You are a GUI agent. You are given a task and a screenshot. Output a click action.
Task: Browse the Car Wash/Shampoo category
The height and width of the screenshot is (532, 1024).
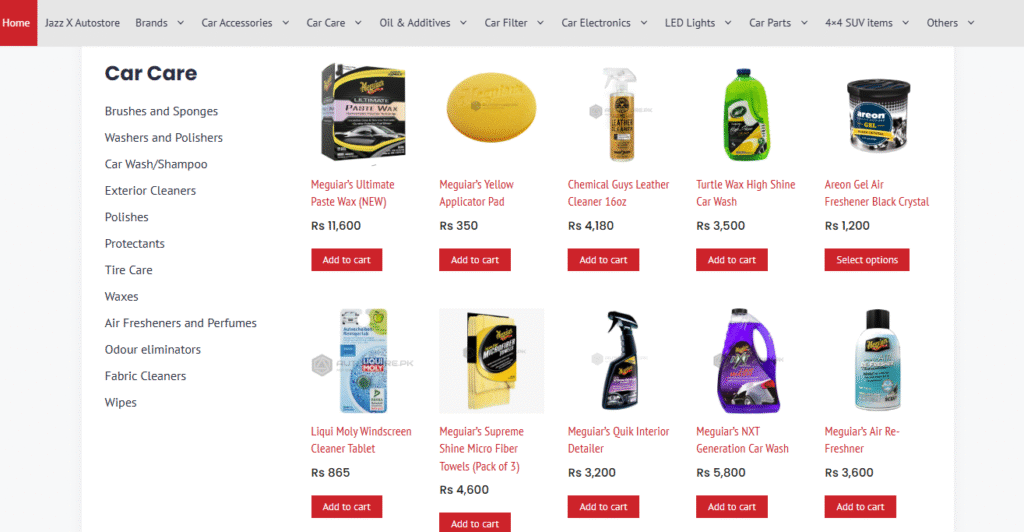[156, 164]
